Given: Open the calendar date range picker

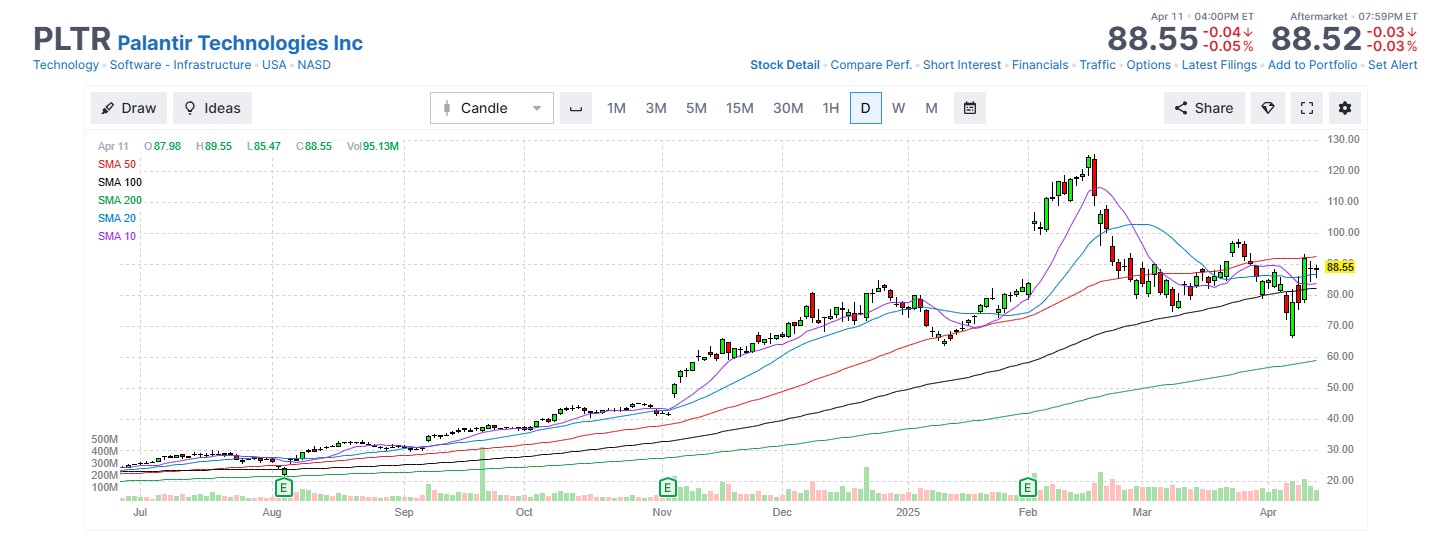Looking at the screenshot, I should (970, 108).
